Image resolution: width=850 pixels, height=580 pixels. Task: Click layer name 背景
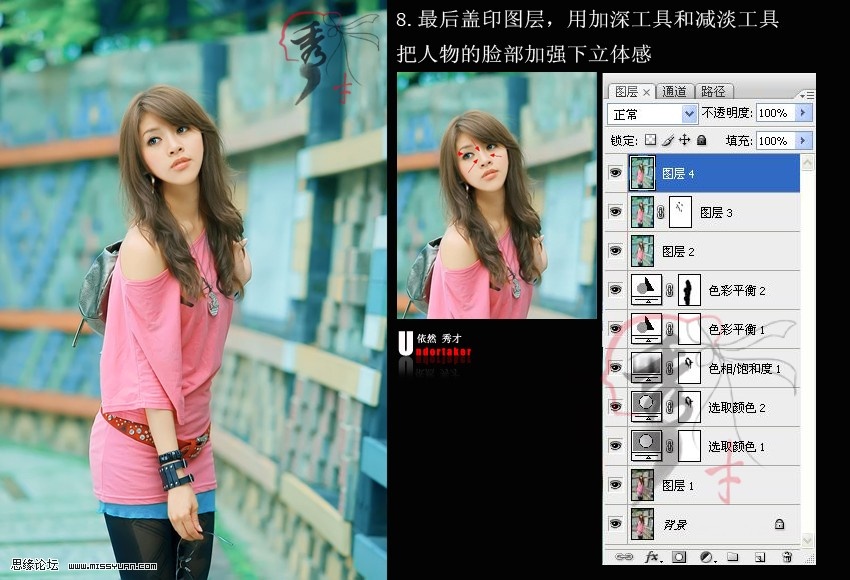(675, 524)
